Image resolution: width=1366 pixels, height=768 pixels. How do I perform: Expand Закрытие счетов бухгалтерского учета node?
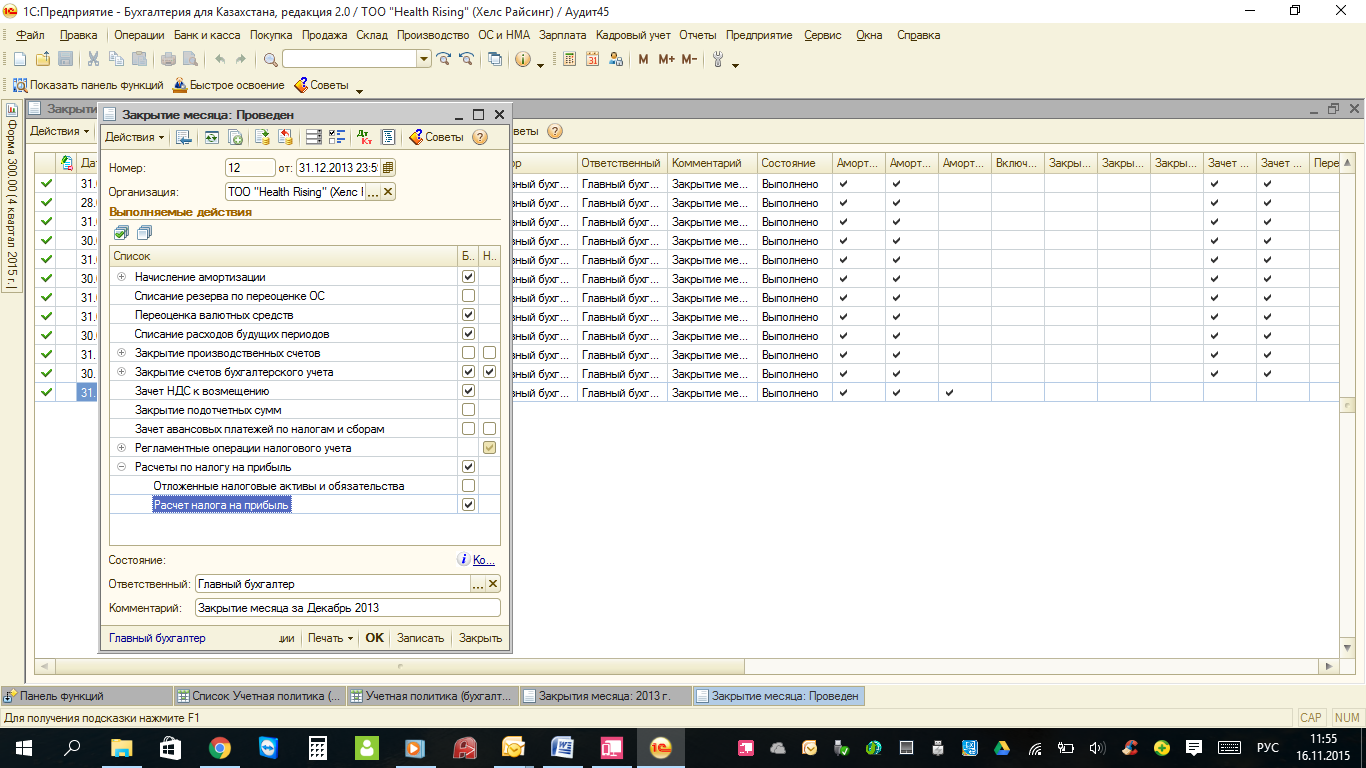(122, 372)
